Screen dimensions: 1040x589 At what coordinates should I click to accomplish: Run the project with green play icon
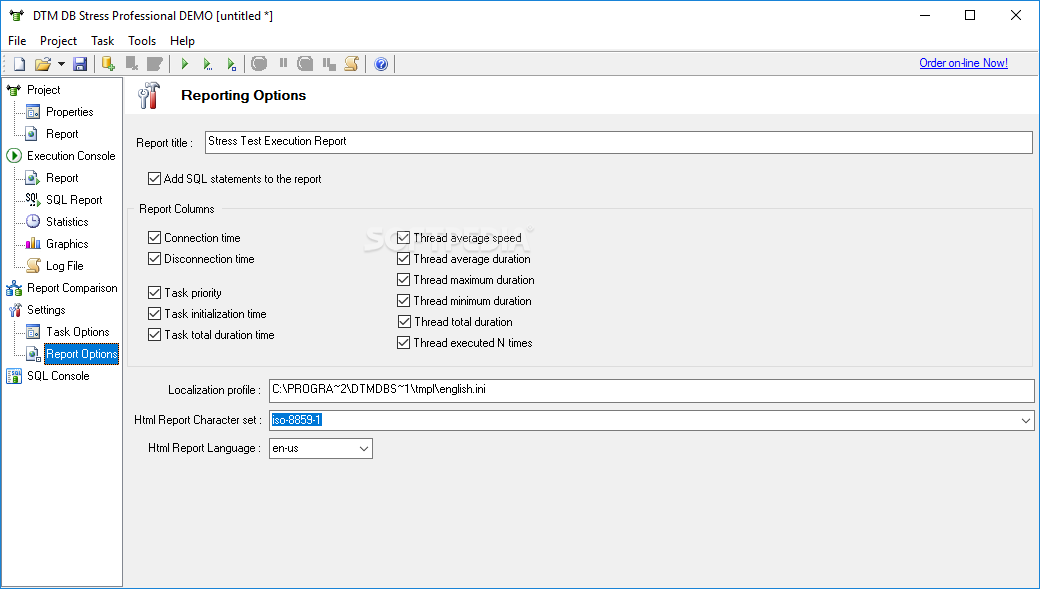click(185, 64)
